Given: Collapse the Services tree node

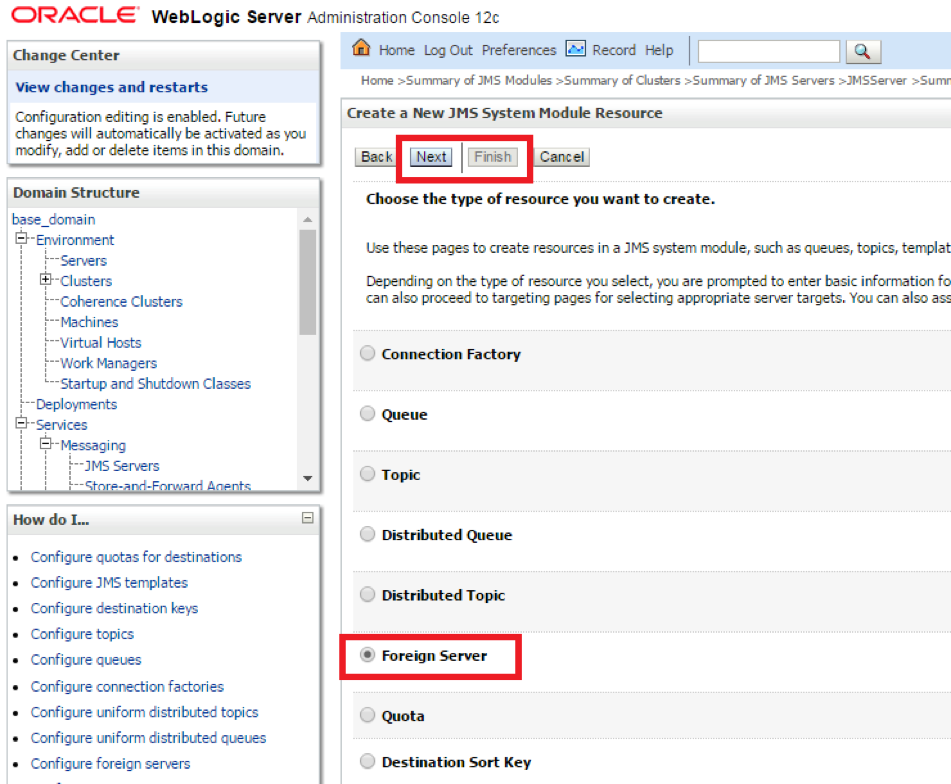Looking at the screenshot, I should pyautogui.click(x=21, y=425).
